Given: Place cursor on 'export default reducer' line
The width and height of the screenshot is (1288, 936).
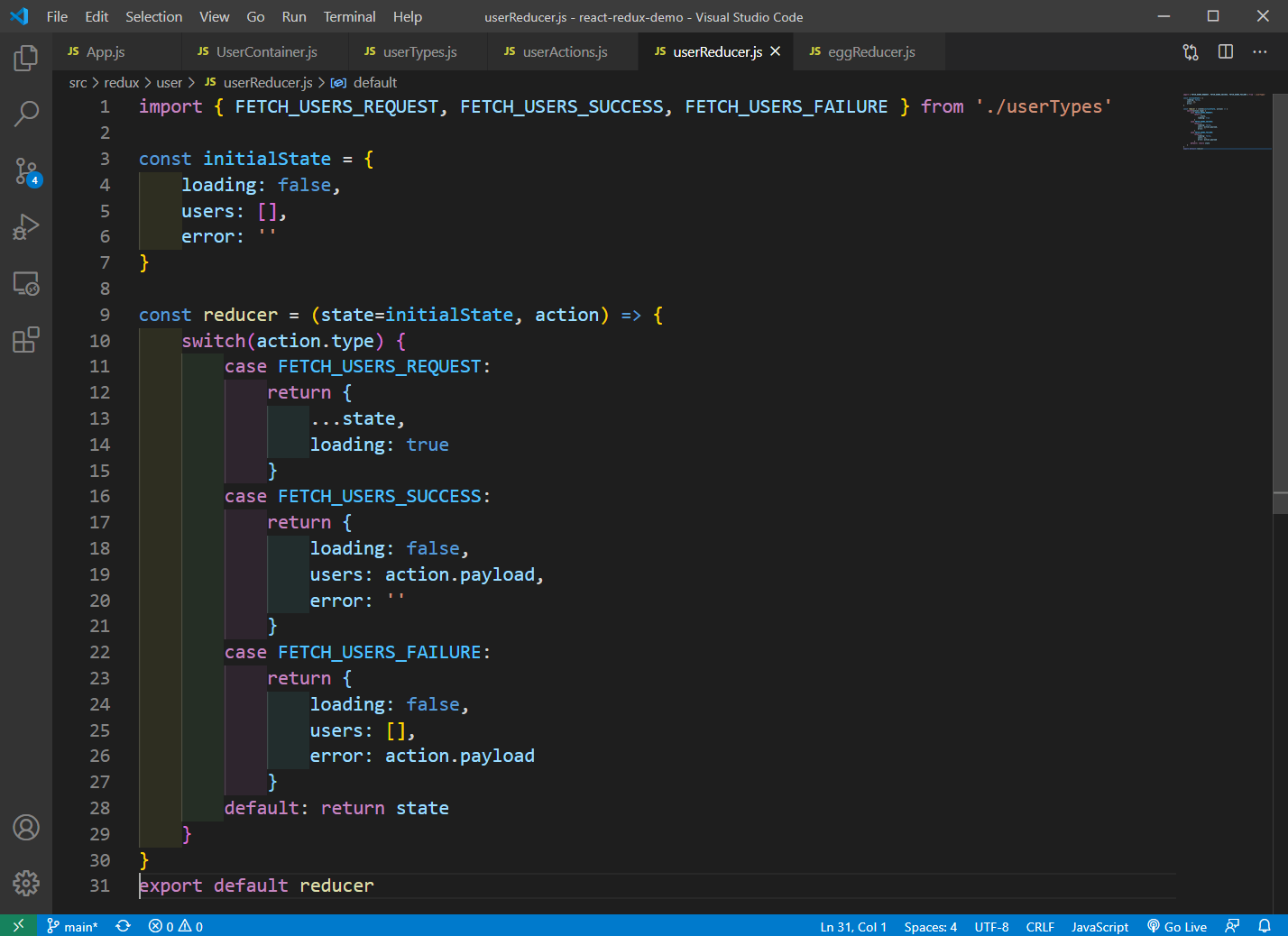Looking at the screenshot, I should 256,886.
